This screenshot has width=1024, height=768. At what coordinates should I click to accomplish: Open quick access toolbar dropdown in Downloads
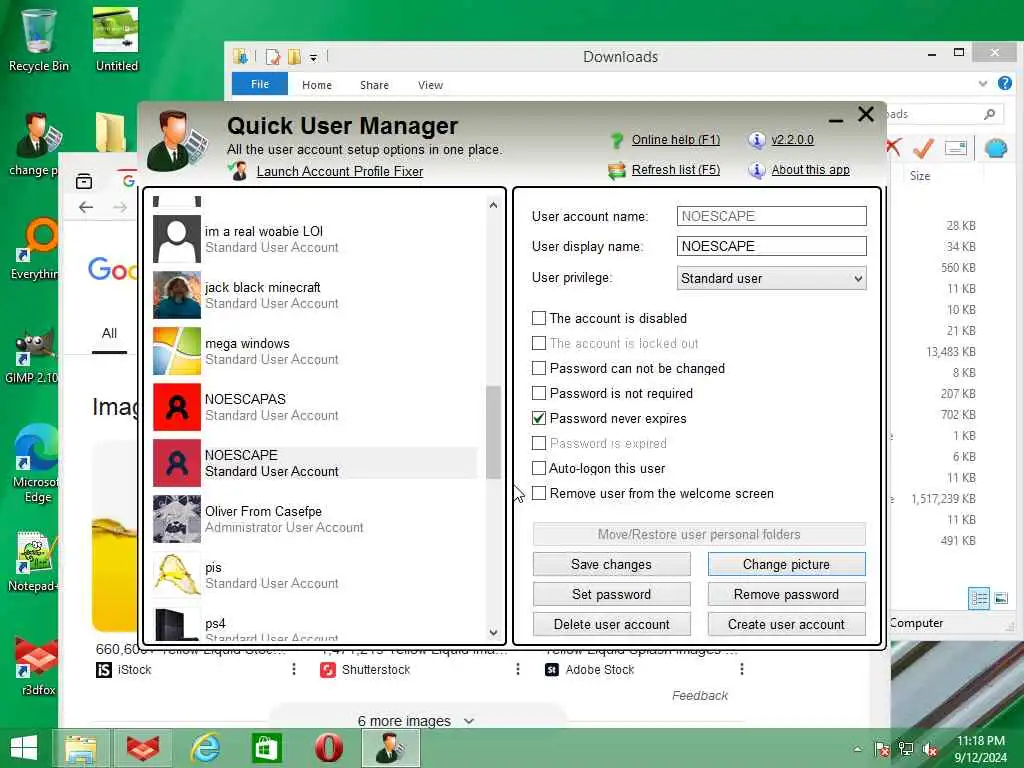(x=313, y=58)
